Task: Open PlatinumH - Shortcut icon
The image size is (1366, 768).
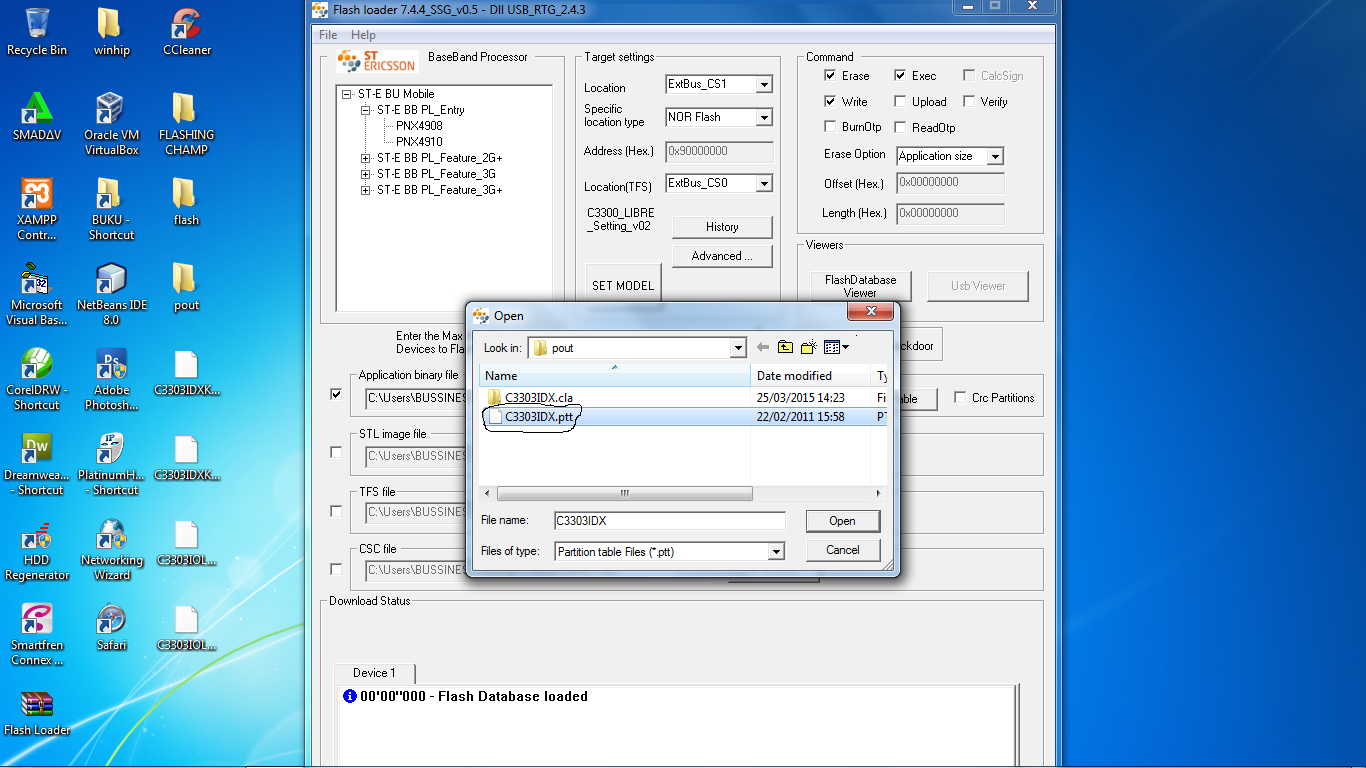Action: point(111,464)
